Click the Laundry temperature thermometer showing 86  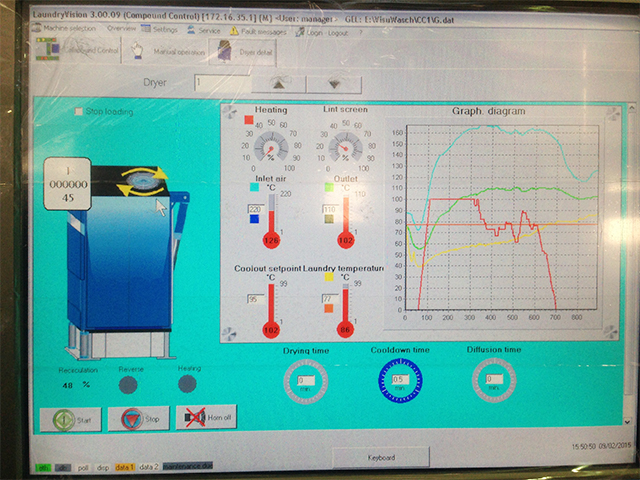(x=345, y=311)
